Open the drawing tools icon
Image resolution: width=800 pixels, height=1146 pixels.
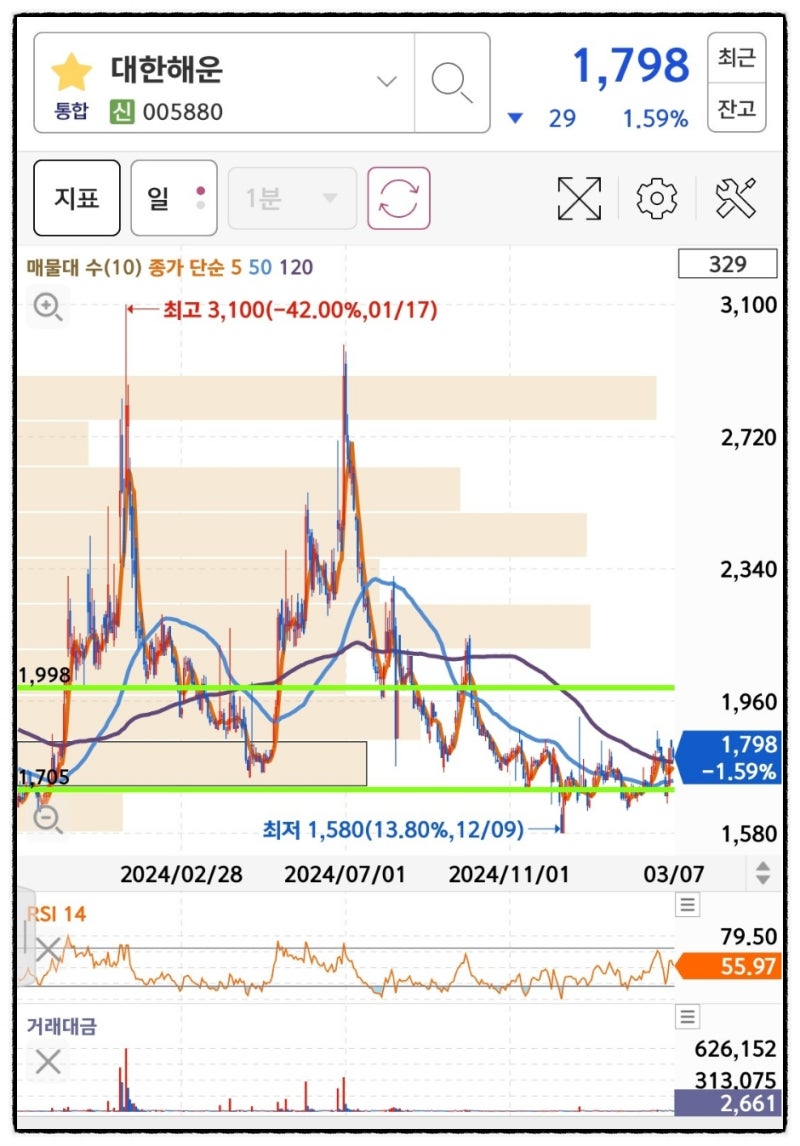[x=735, y=198]
